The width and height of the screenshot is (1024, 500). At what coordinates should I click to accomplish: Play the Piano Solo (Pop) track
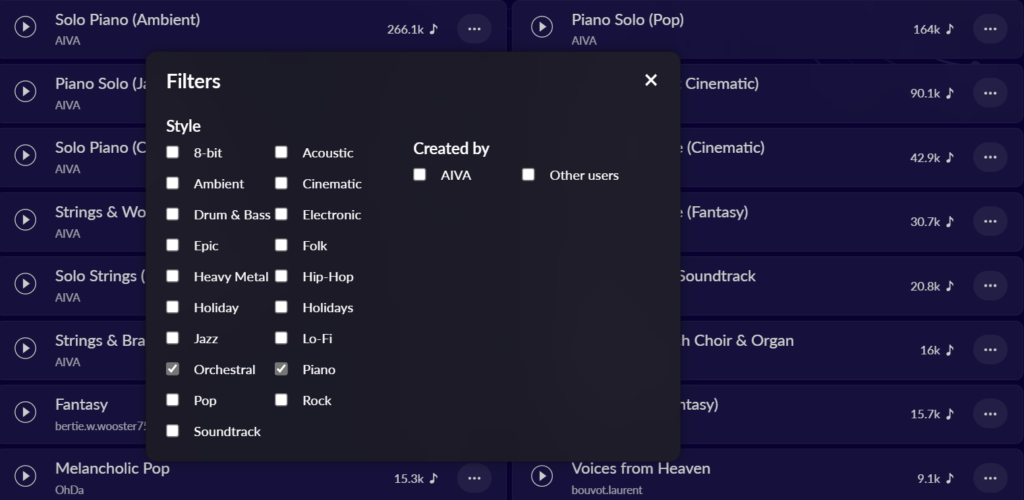click(x=541, y=27)
